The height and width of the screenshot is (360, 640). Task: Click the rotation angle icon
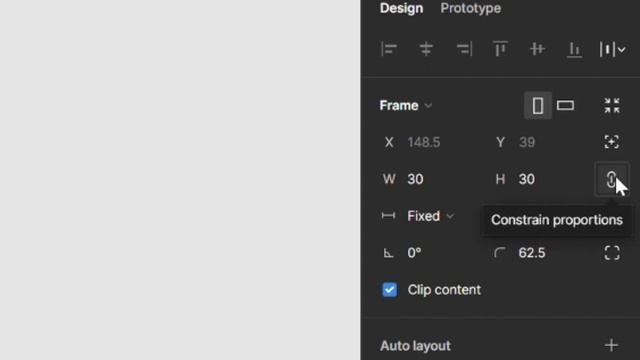click(x=389, y=253)
